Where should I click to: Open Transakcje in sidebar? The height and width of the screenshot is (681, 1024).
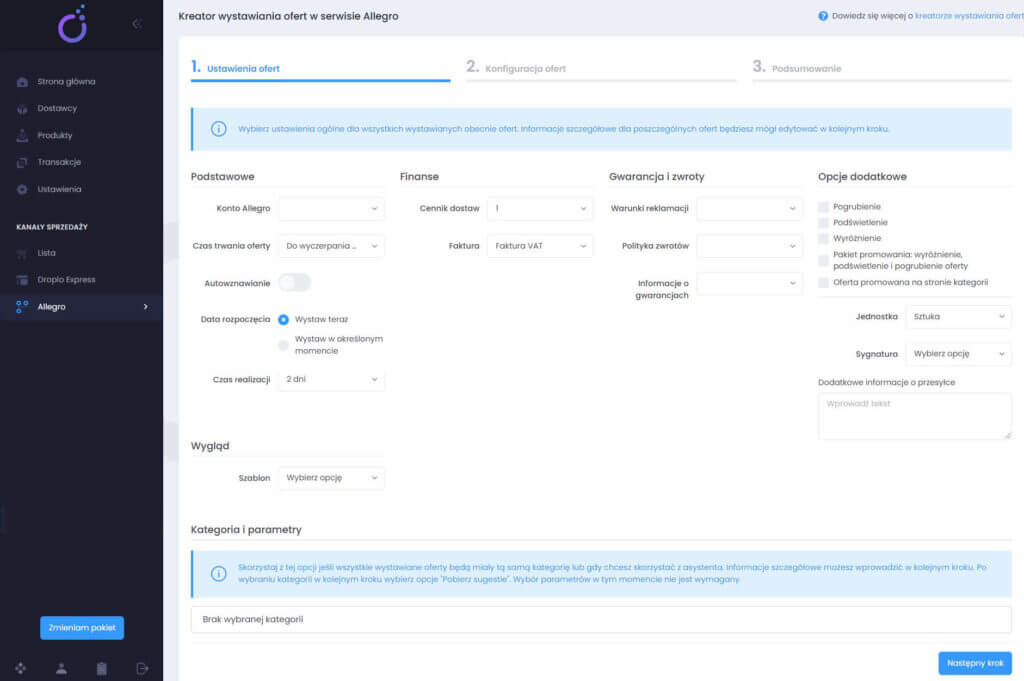pyautogui.click(x=59, y=162)
